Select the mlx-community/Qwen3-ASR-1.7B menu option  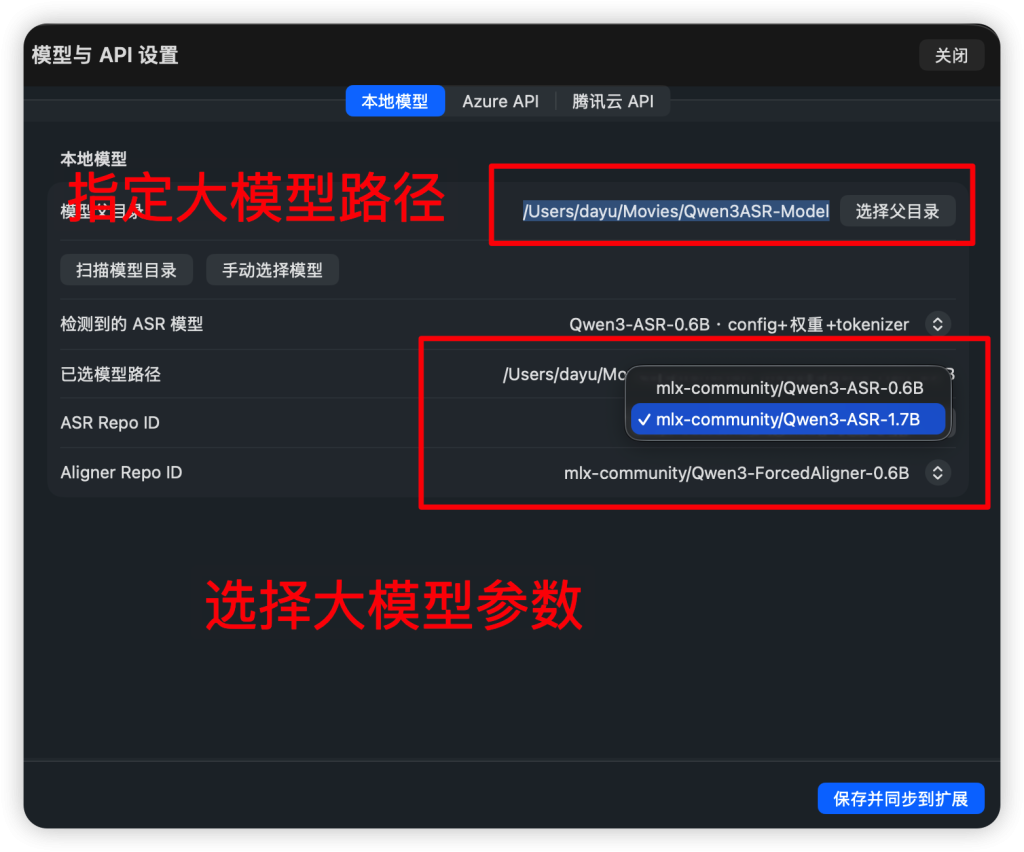[788, 420]
